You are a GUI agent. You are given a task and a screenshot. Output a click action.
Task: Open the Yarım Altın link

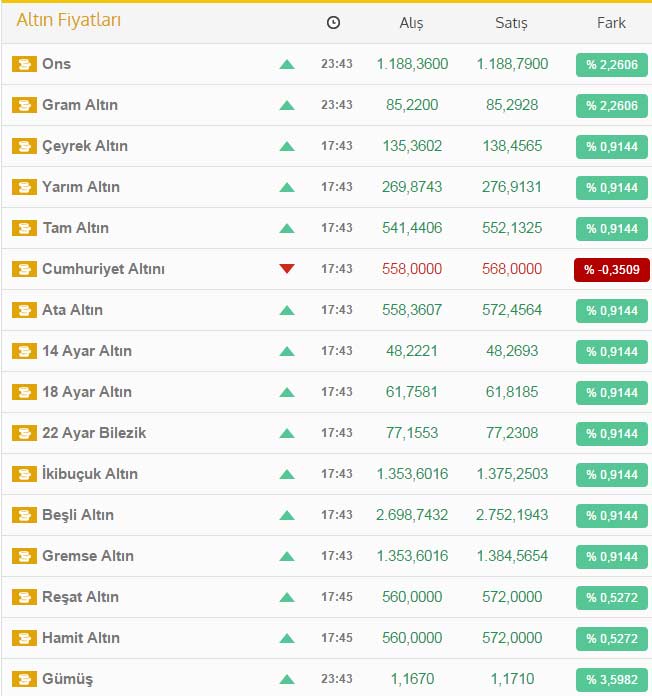click(x=81, y=187)
